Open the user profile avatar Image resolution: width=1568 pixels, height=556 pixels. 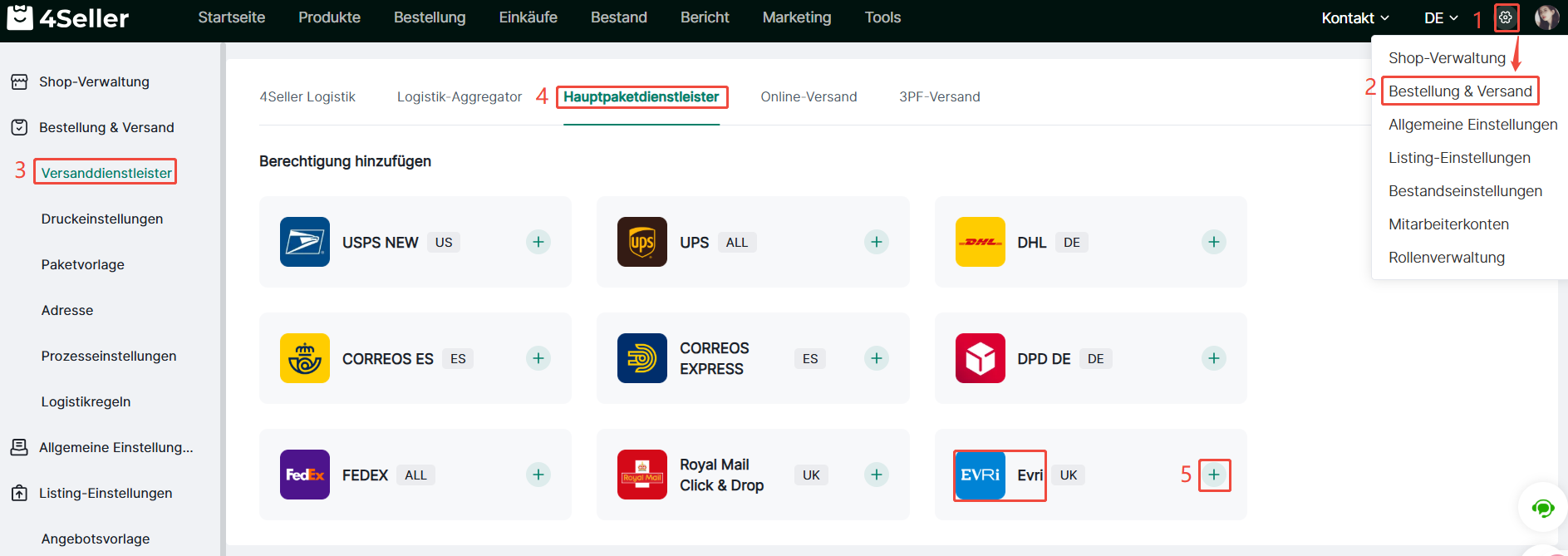pyautogui.click(x=1546, y=17)
